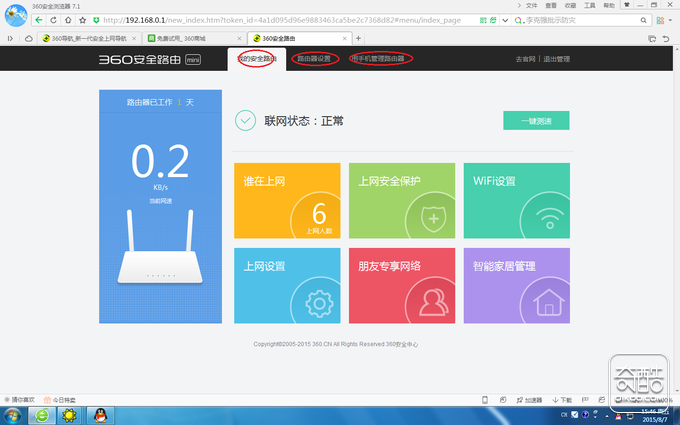Image resolution: width=680 pixels, height=425 pixels.
Task: Click 退出管理 to log out
Action: 556,59
